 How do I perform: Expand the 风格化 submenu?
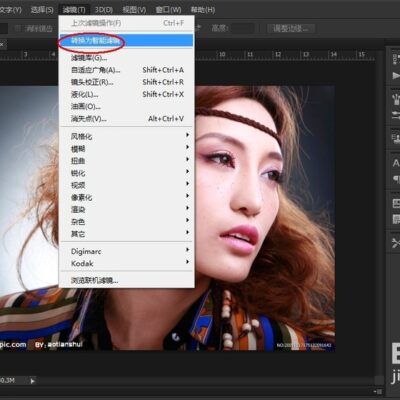[x=127, y=136]
